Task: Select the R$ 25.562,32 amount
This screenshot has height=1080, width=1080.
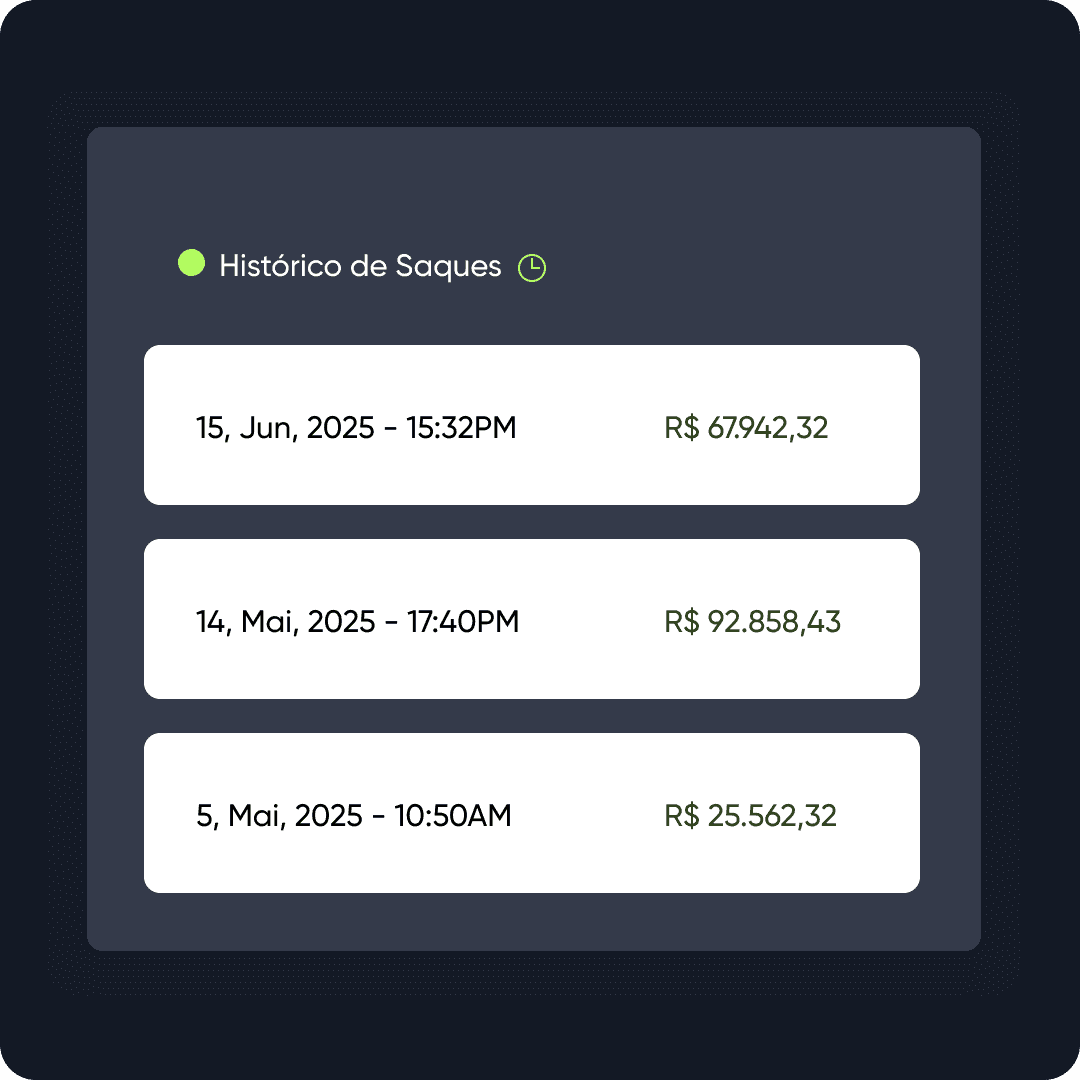Action: click(749, 815)
